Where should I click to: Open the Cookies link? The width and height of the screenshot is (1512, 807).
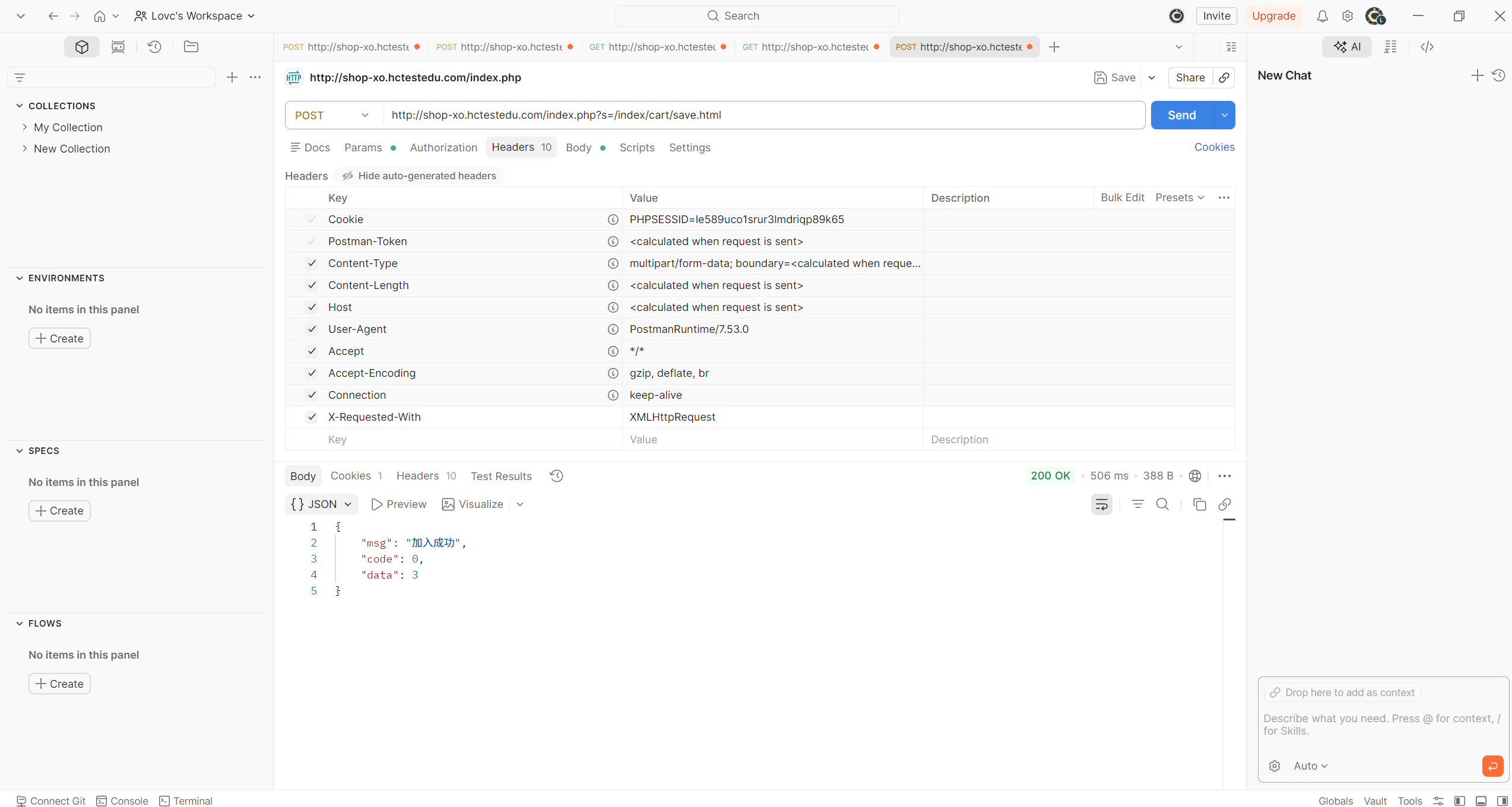point(1214,147)
